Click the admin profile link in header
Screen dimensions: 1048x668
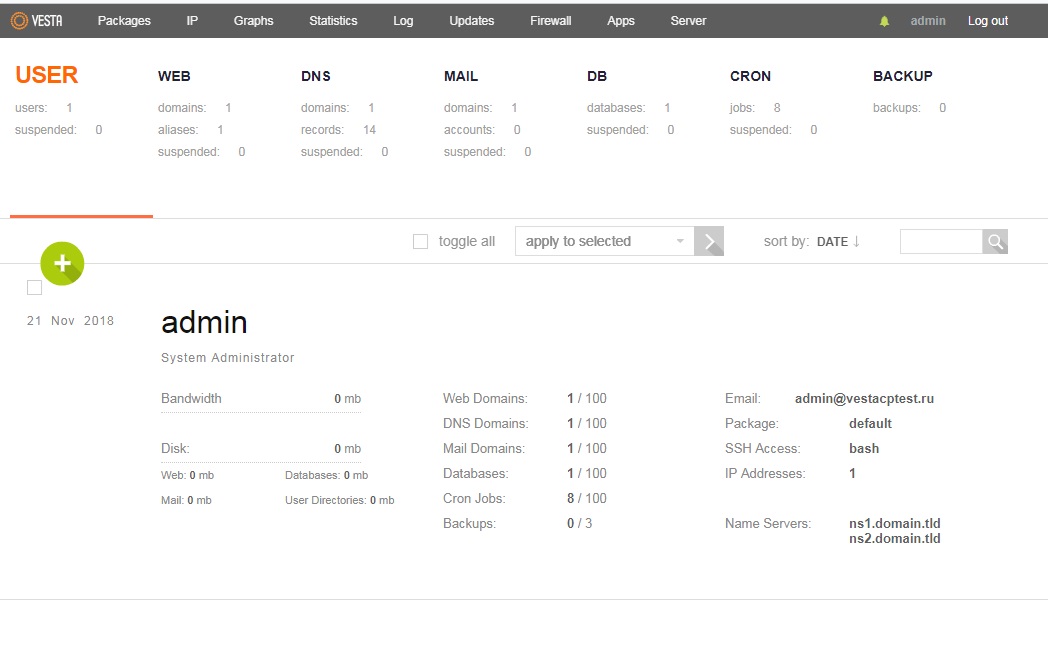[928, 21]
